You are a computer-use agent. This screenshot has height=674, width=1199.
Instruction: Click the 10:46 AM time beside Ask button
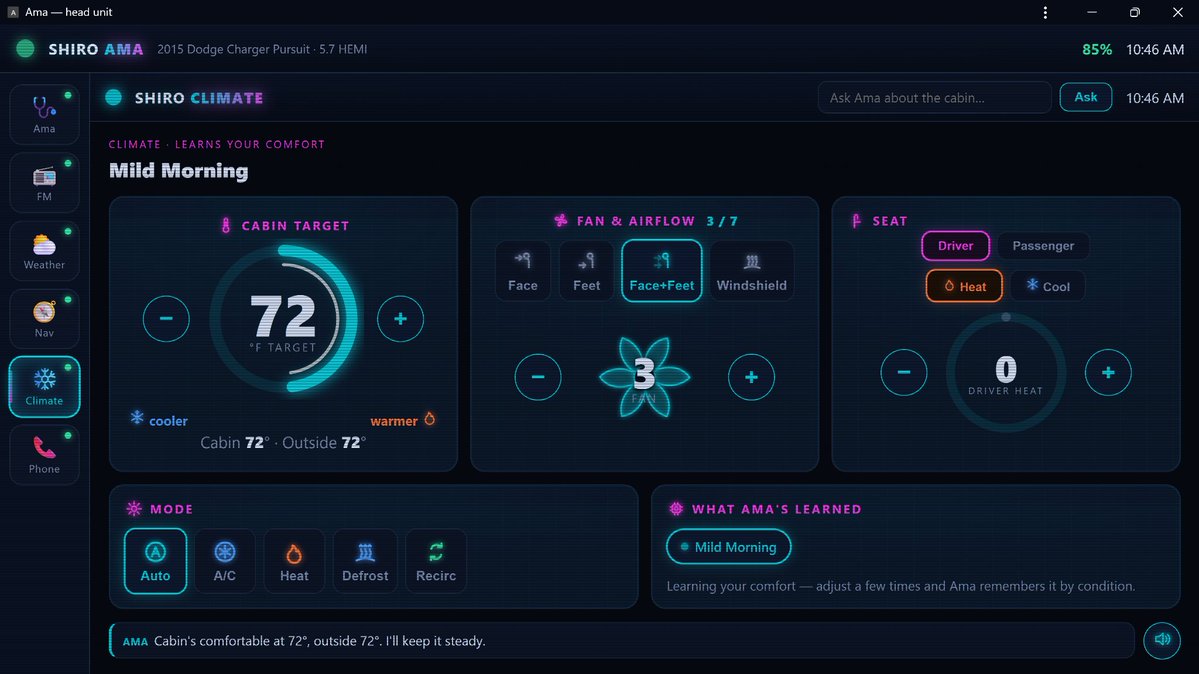(1155, 98)
